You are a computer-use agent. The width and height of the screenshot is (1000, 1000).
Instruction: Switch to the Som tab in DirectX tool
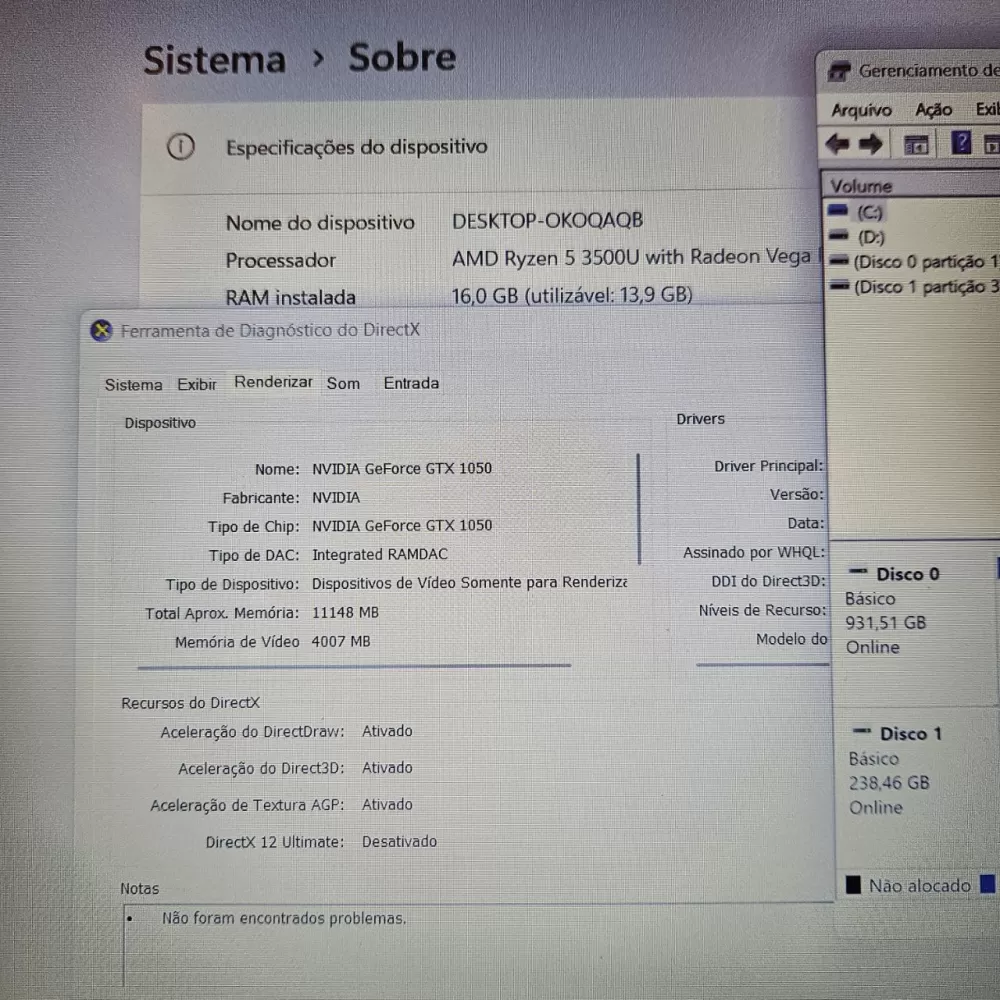point(343,383)
